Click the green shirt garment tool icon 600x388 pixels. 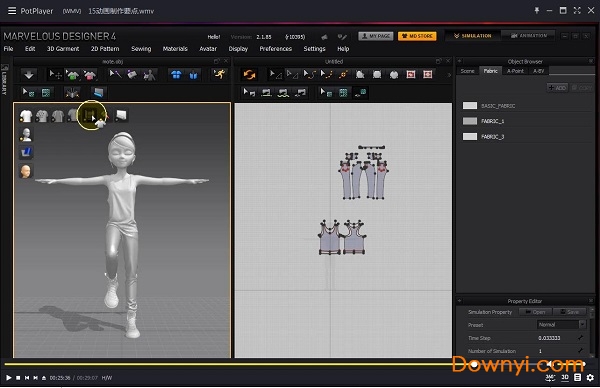(x=72, y=75)
